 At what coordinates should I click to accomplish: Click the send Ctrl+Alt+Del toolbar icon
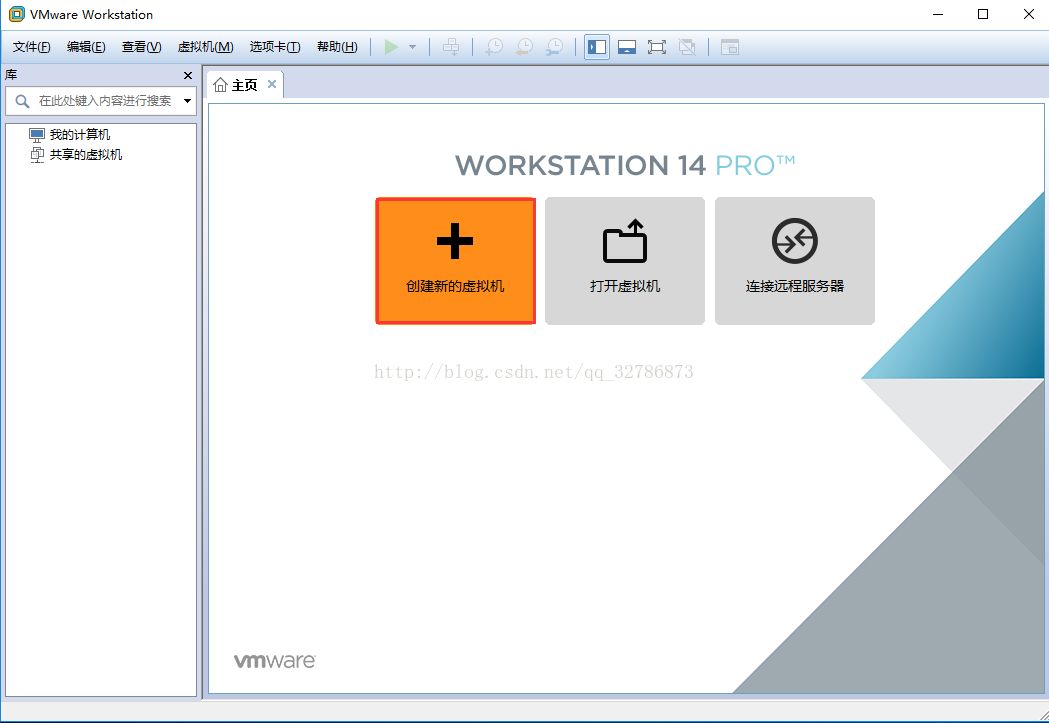click(452, 47)
